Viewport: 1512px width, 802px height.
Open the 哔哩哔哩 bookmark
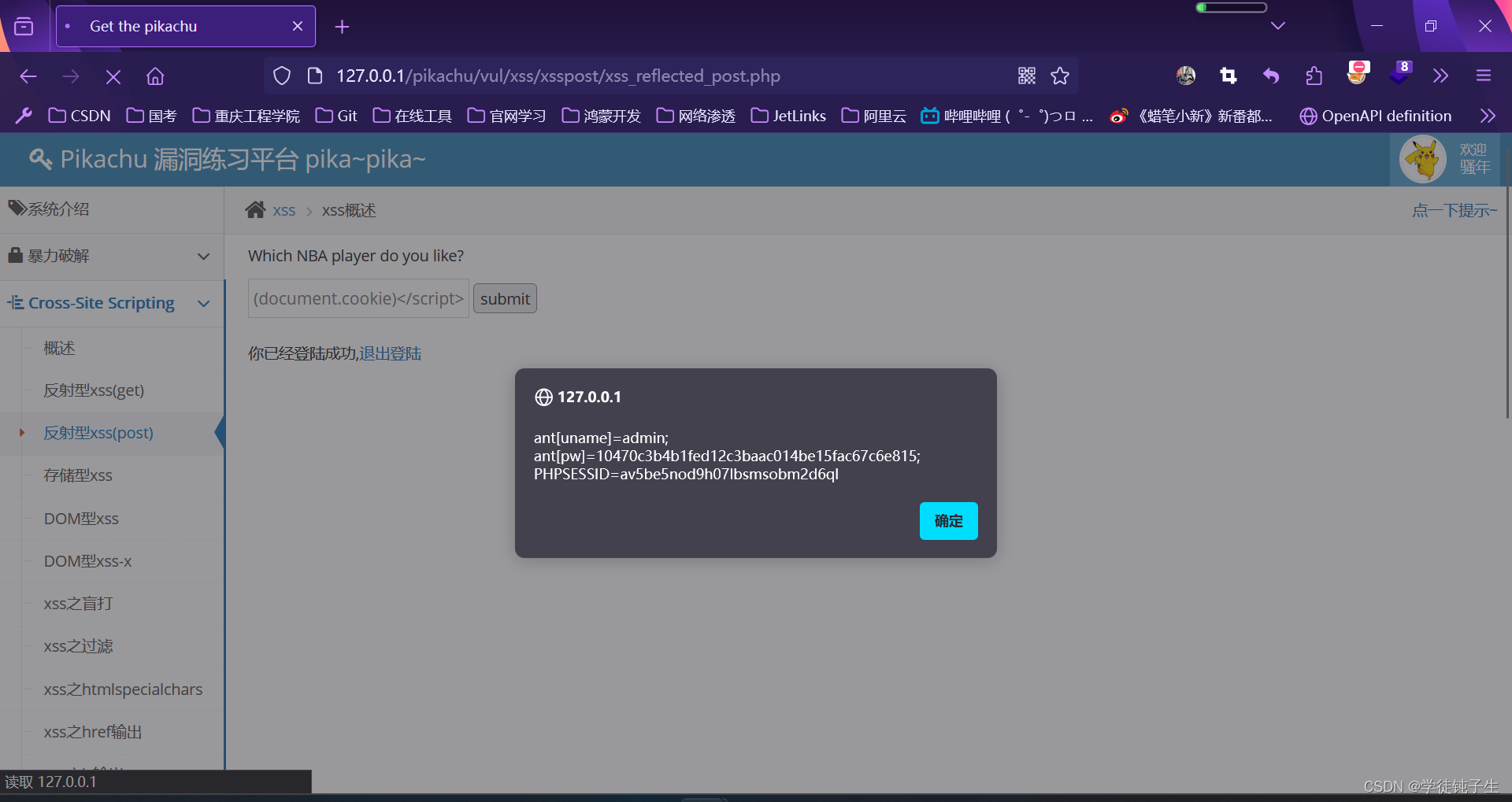(1007, 116)
